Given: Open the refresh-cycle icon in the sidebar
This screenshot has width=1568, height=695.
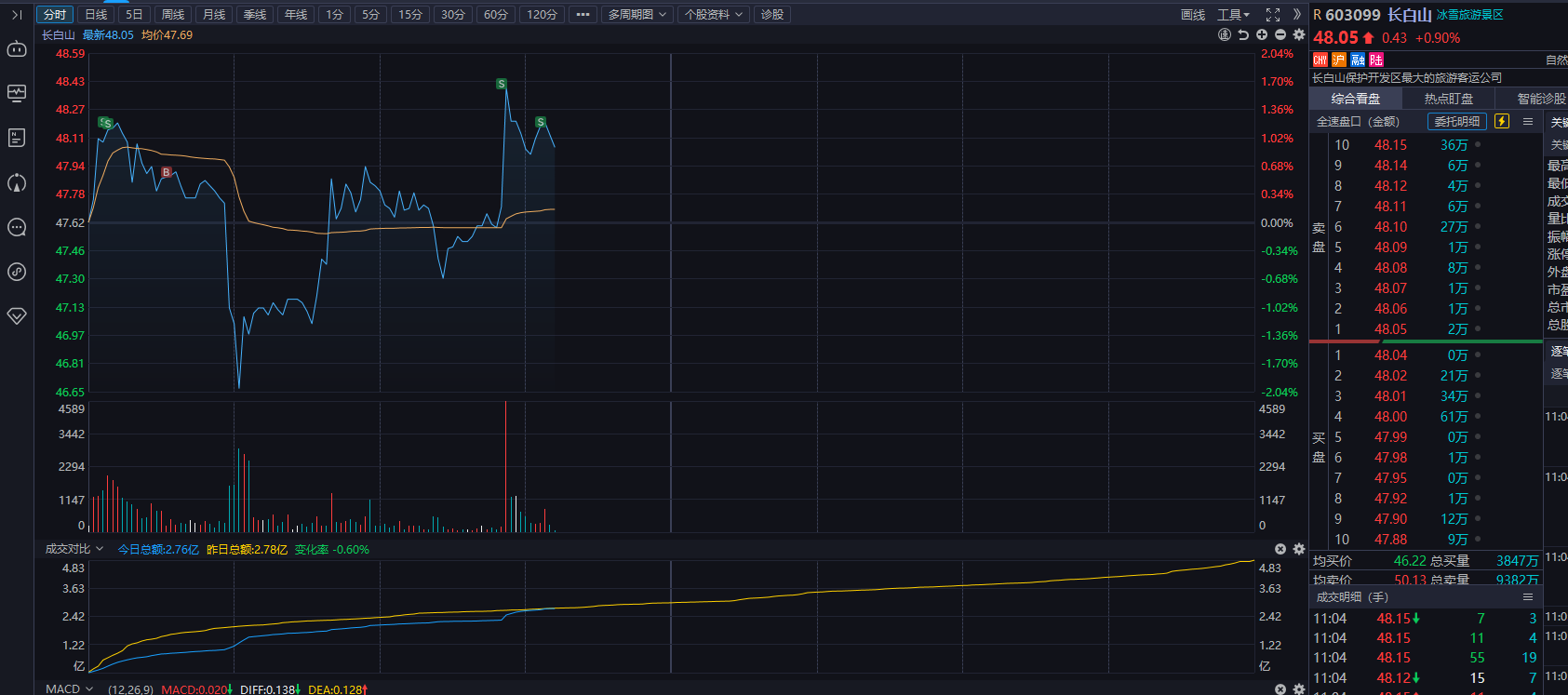Looking at the screenshot, I should pyautogui.click(x=17, y=182).
